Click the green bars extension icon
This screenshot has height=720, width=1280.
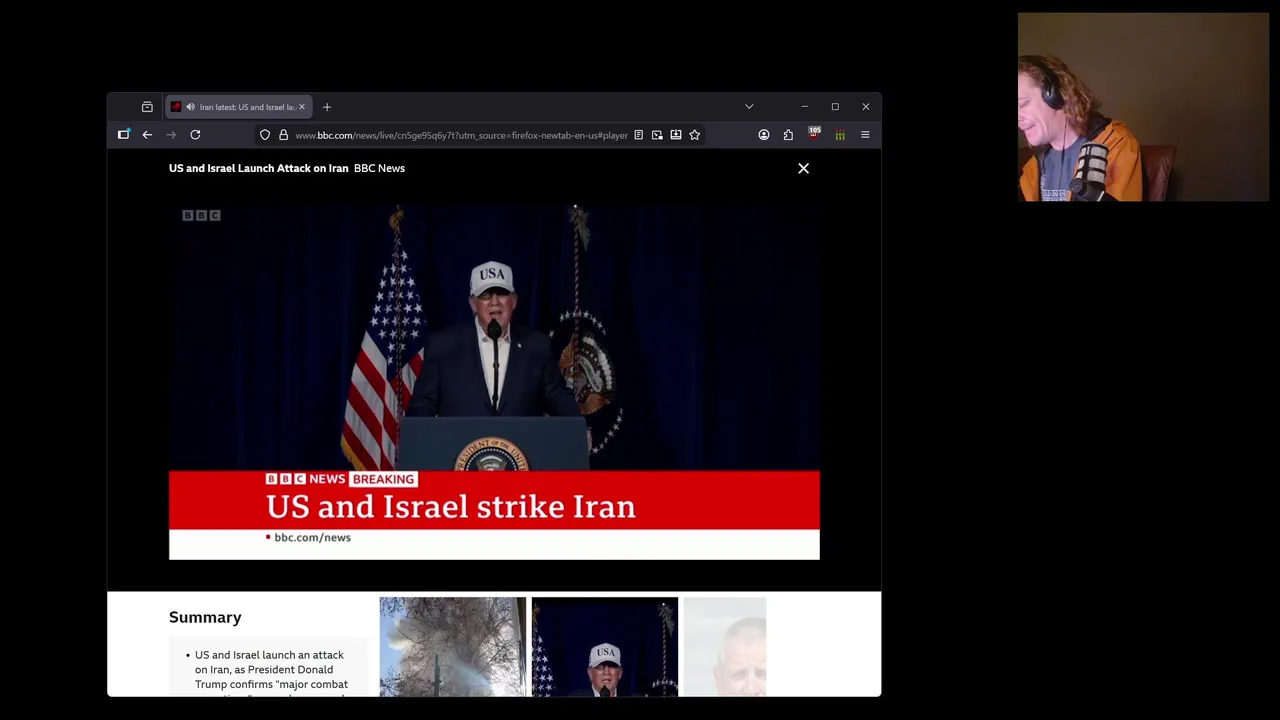tap(840, 135)
